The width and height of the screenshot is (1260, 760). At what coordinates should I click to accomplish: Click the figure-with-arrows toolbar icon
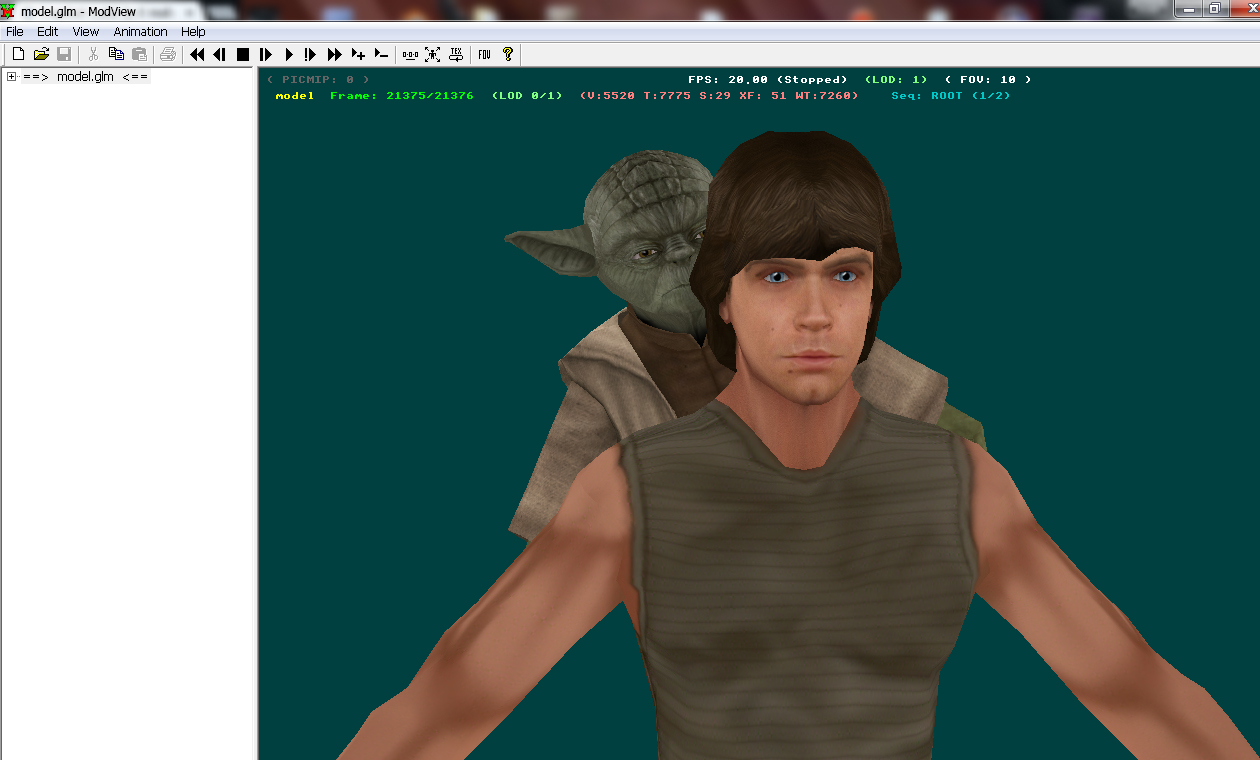pos(433,54)
